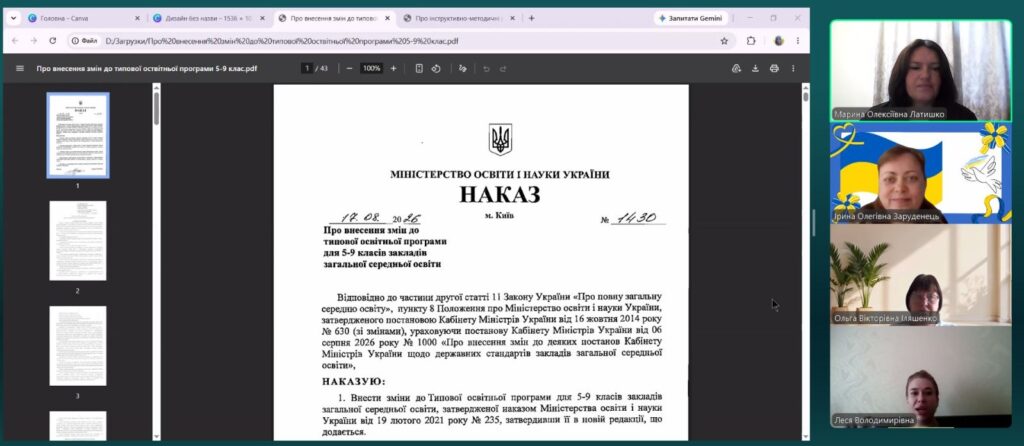This screenshot has width=1024, height=446.
Task: Close the Дизайн без назви tab
Action: coord(263,18)
